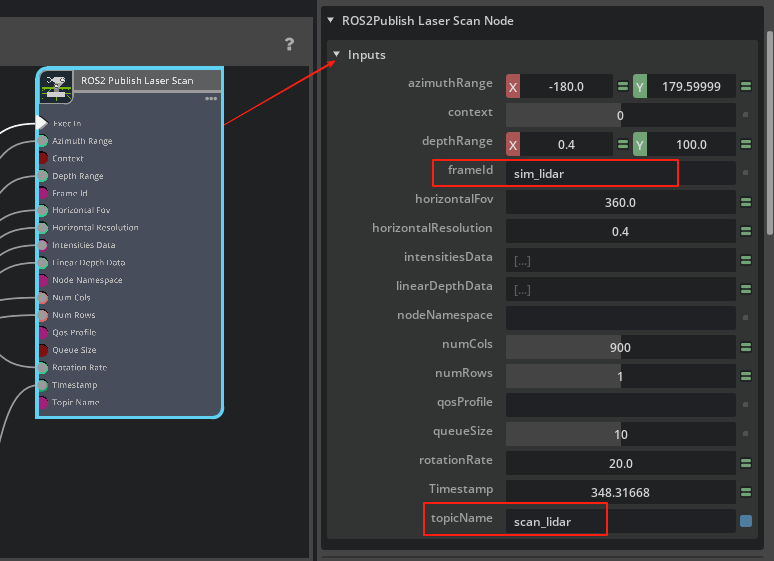Adjust the queueSize slider showing 10

click(620, 435)
